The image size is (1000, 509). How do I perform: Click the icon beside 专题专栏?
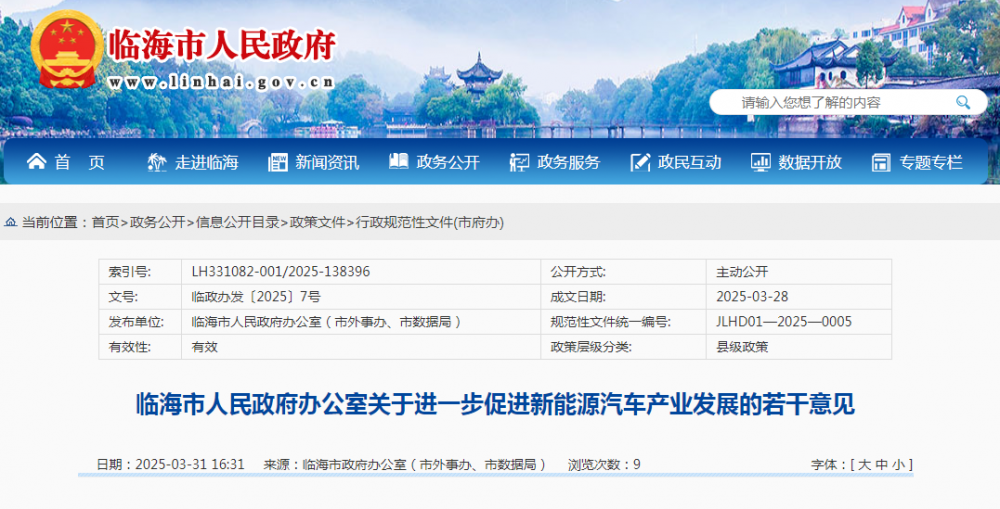[881, 162]
